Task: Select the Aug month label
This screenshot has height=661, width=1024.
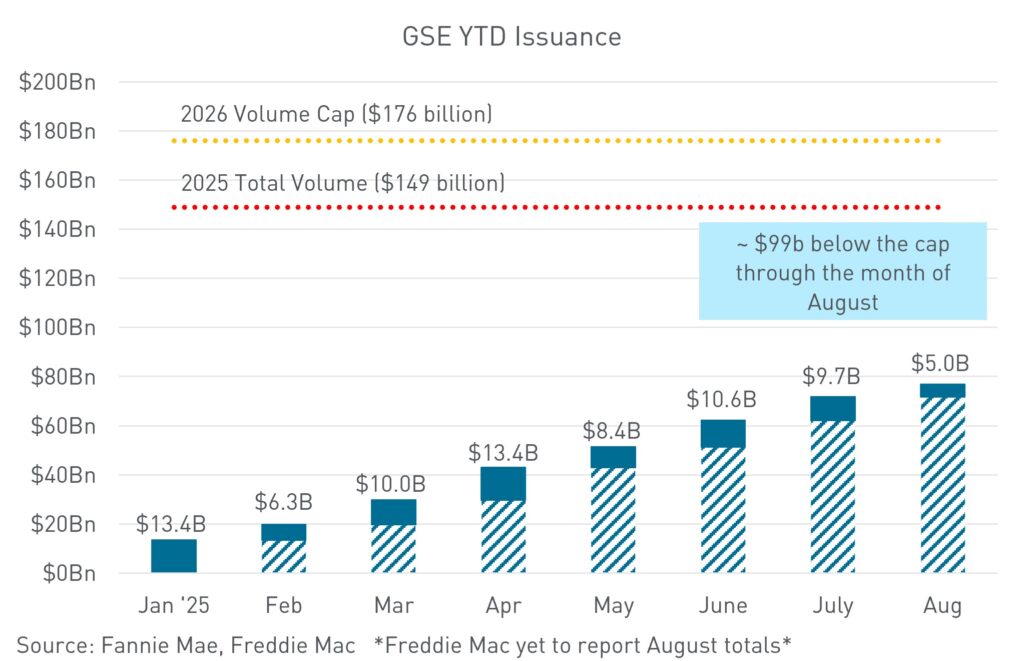Action: (942, 607)
